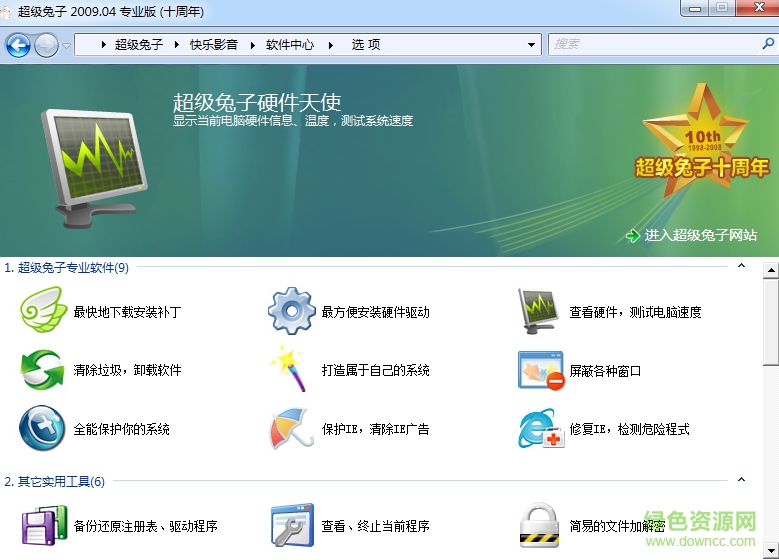Collapse the 超级兔子专业软件 section chevron

pyautogui.click(x=741, y=266)
